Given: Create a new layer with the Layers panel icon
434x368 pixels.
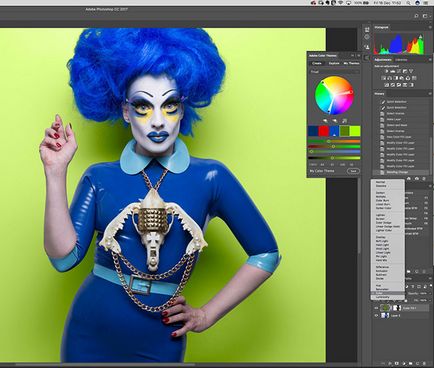Looking at the screenshot, I should click(x=418, y=363).
